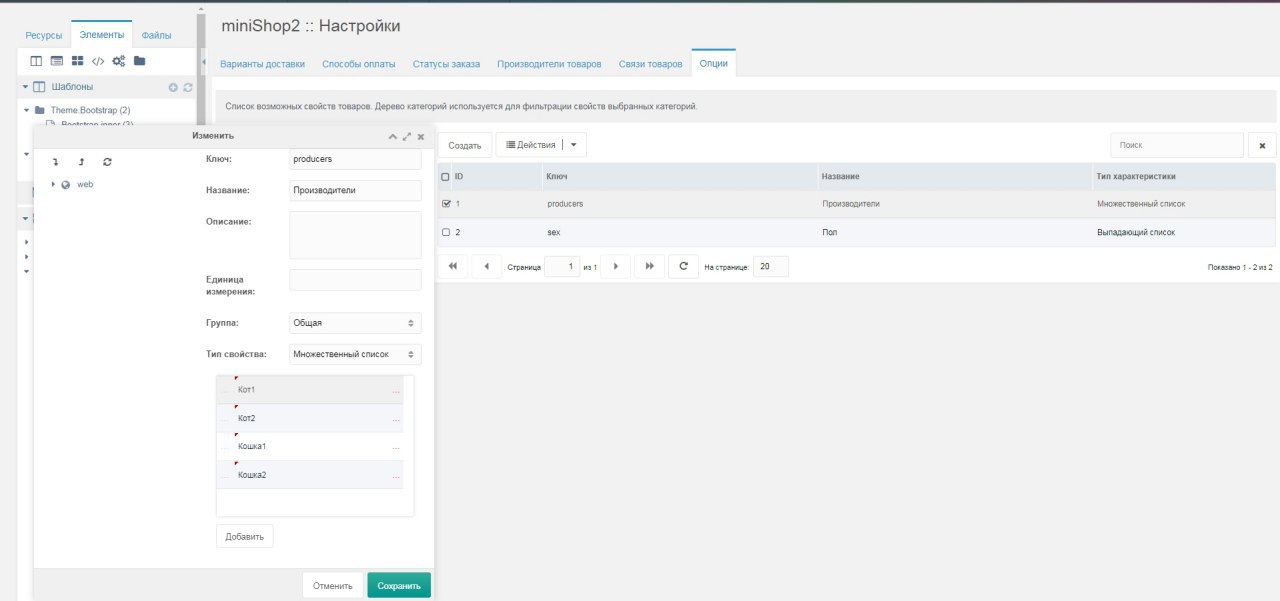Image resolution: width=1280 pixels, height=601 pixels.
Task: Click the globe icon next to web
Action: 66,185
